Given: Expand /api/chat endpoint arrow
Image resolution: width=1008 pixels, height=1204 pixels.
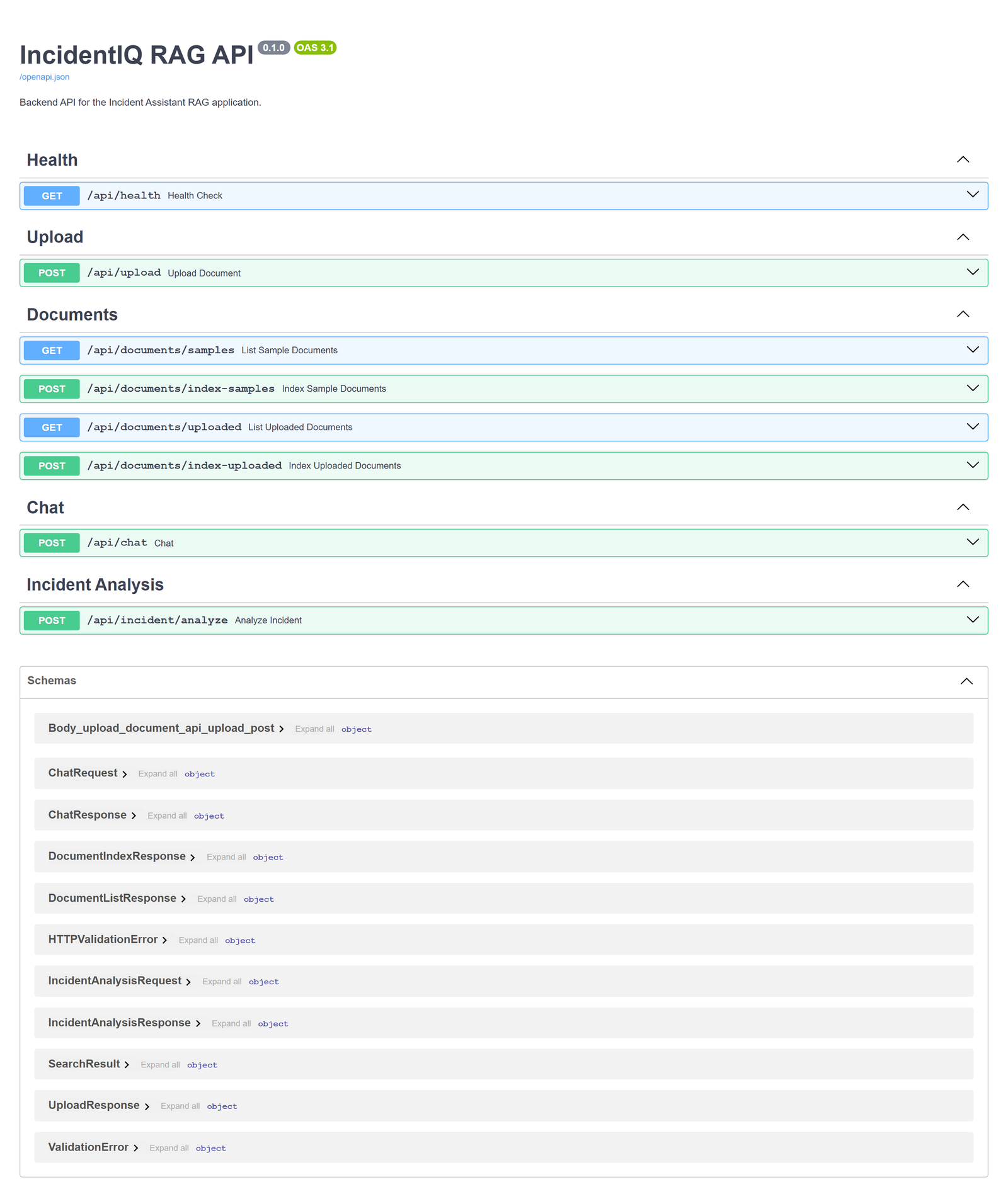Looking at the screenshot, I should (x=973, y=542).
